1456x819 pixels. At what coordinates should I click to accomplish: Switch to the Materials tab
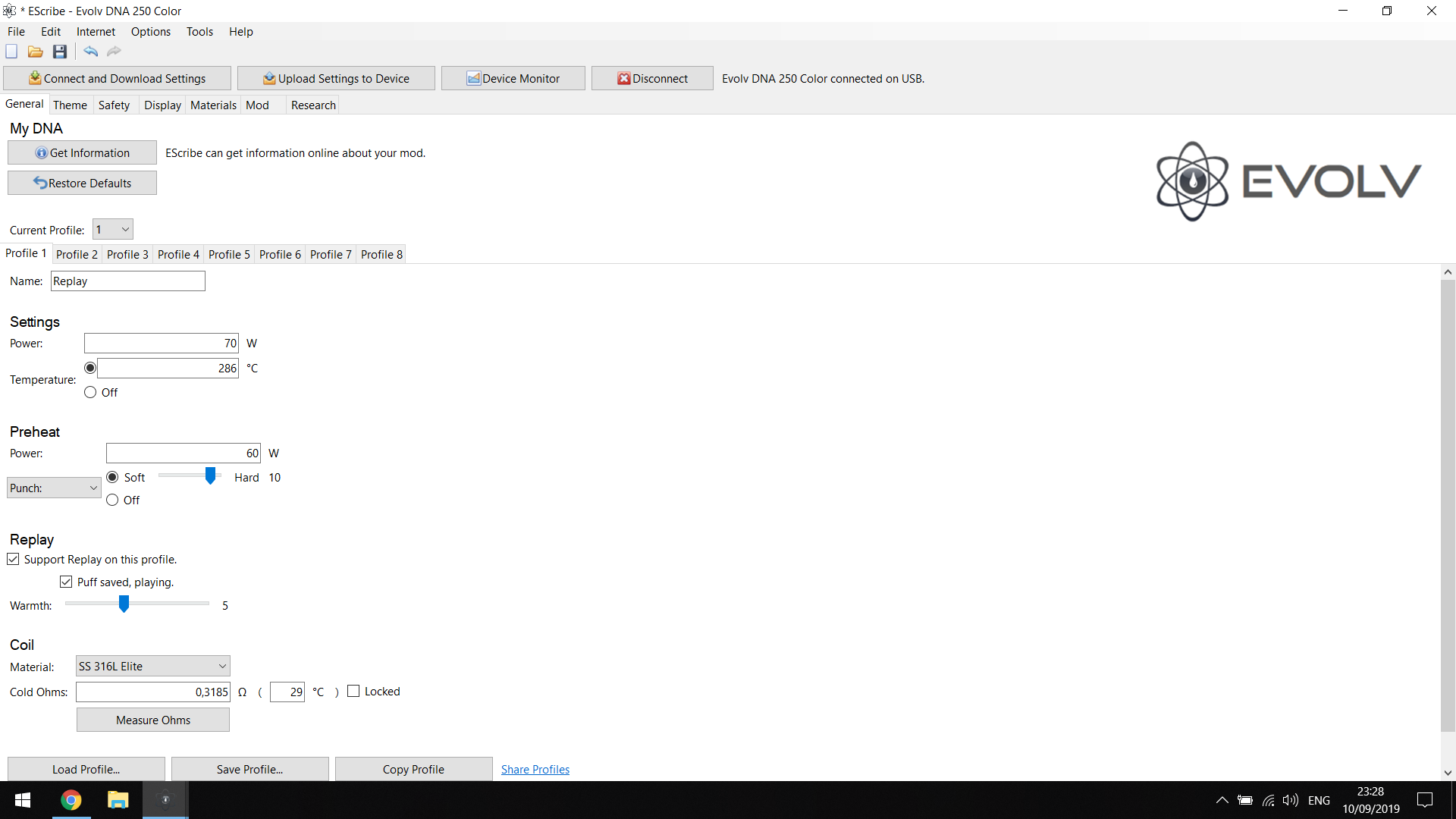[213, 105]
